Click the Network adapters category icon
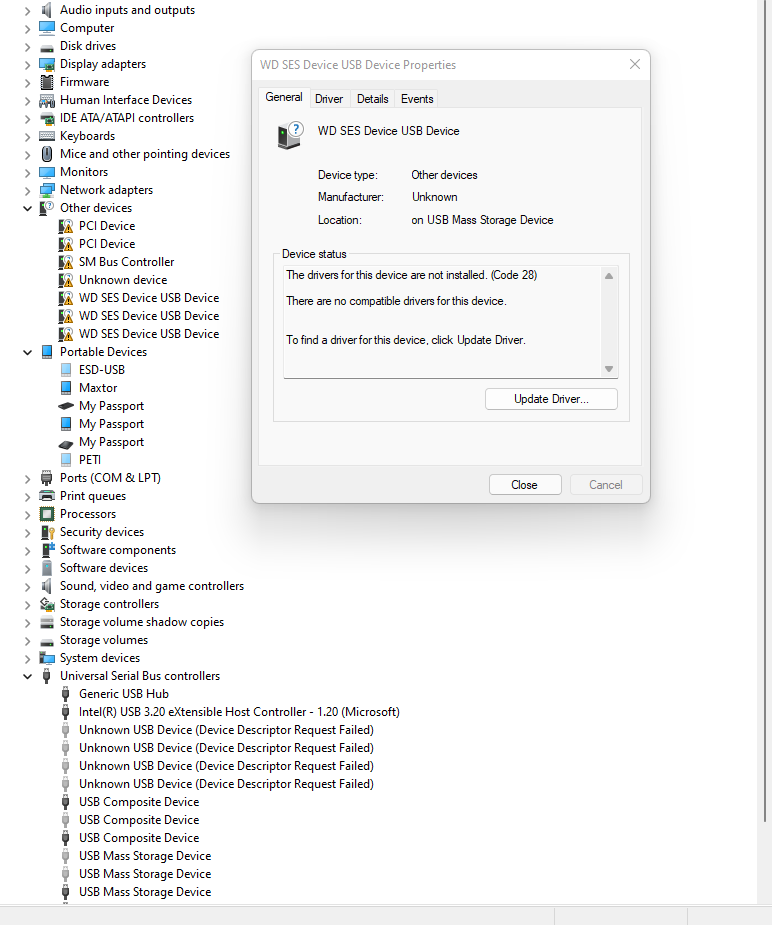This screenshot has width=772, height=925. coord(47,190)
